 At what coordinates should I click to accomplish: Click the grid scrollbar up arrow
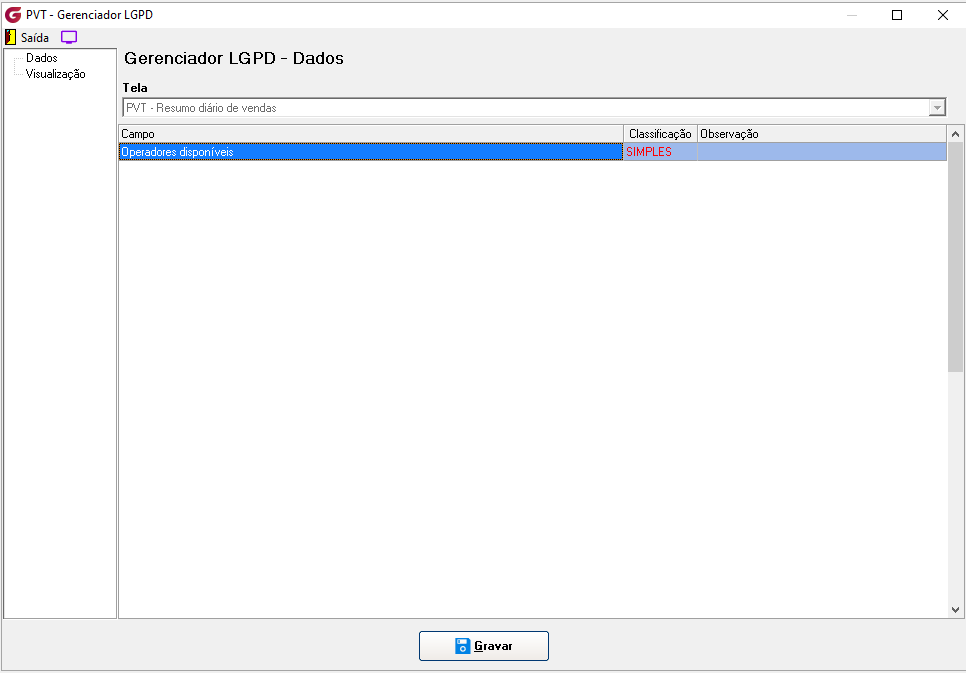click(x=956, y=134)
